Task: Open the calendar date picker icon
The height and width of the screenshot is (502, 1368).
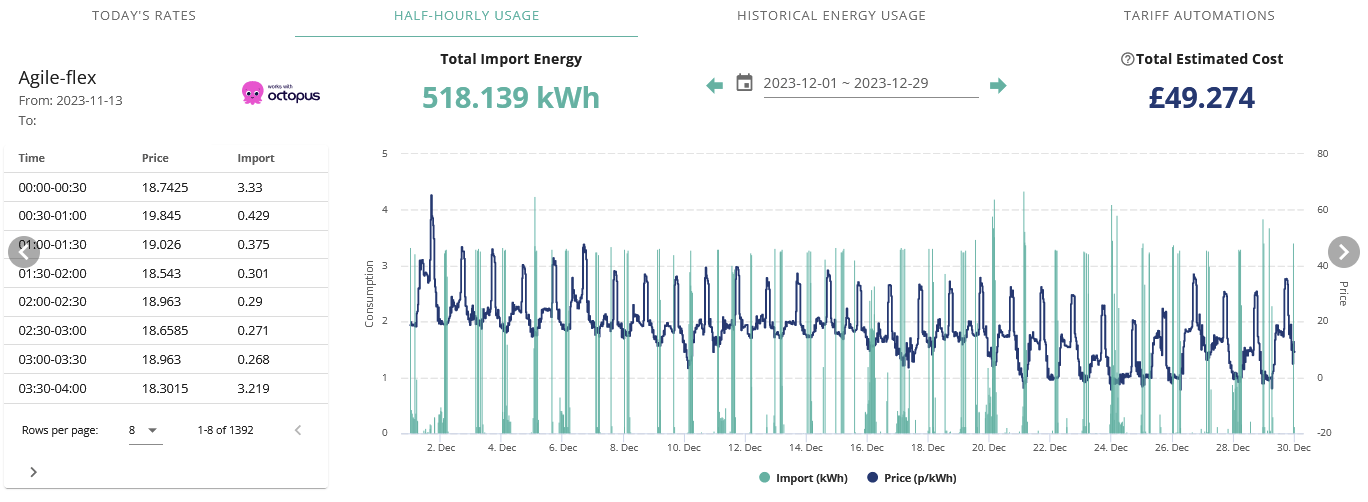Action: coord(744,83)
